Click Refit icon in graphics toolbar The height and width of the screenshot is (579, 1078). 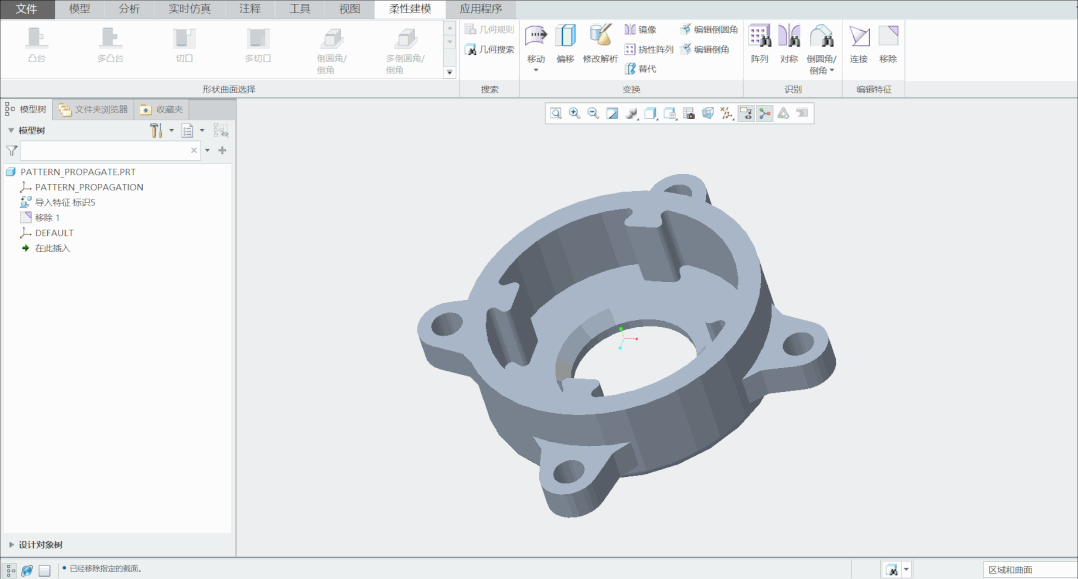pos(556,113)
